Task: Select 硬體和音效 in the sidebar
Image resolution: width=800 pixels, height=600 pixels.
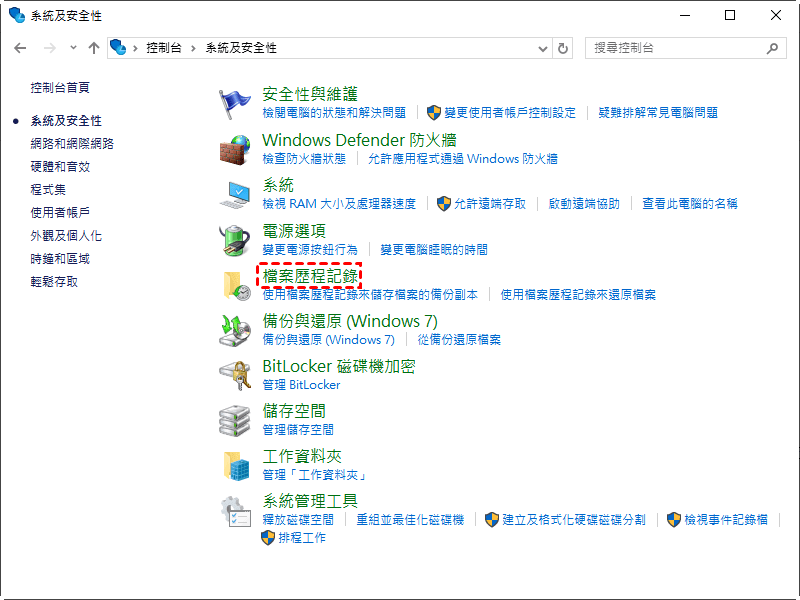Action: (x=60, y=166)
